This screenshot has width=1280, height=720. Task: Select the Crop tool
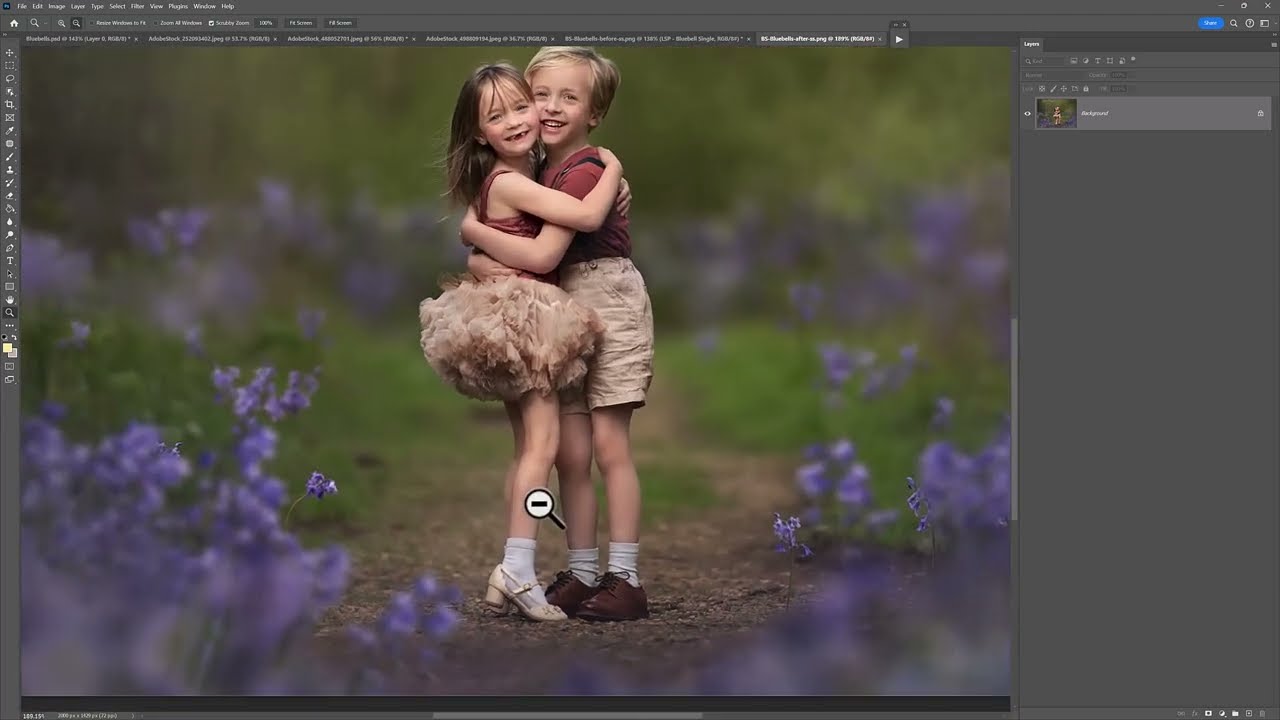[10, 104]
